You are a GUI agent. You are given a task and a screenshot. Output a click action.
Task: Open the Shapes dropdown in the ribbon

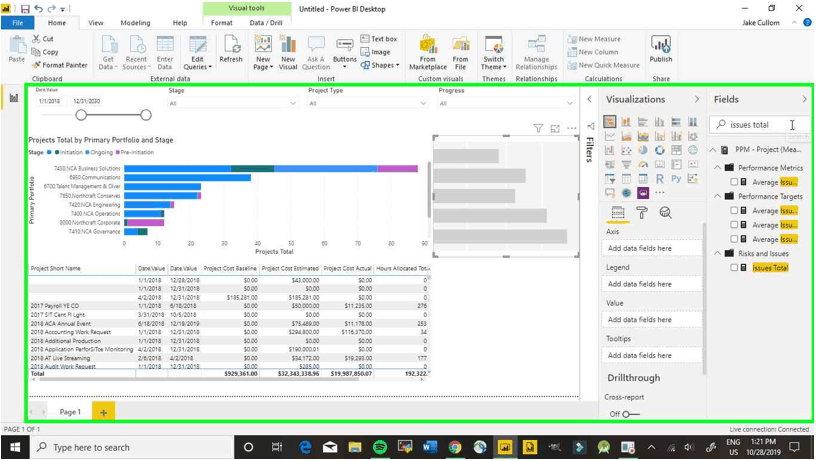click(x=380, y=65)
